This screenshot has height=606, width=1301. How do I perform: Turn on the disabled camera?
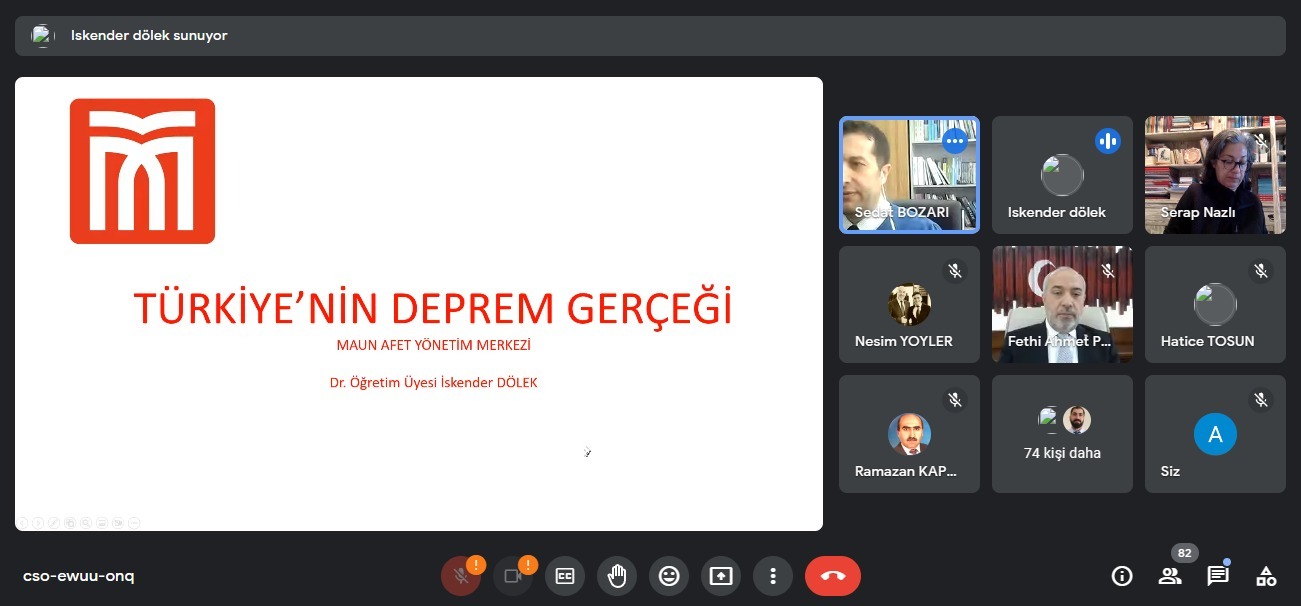coord(513,576)
